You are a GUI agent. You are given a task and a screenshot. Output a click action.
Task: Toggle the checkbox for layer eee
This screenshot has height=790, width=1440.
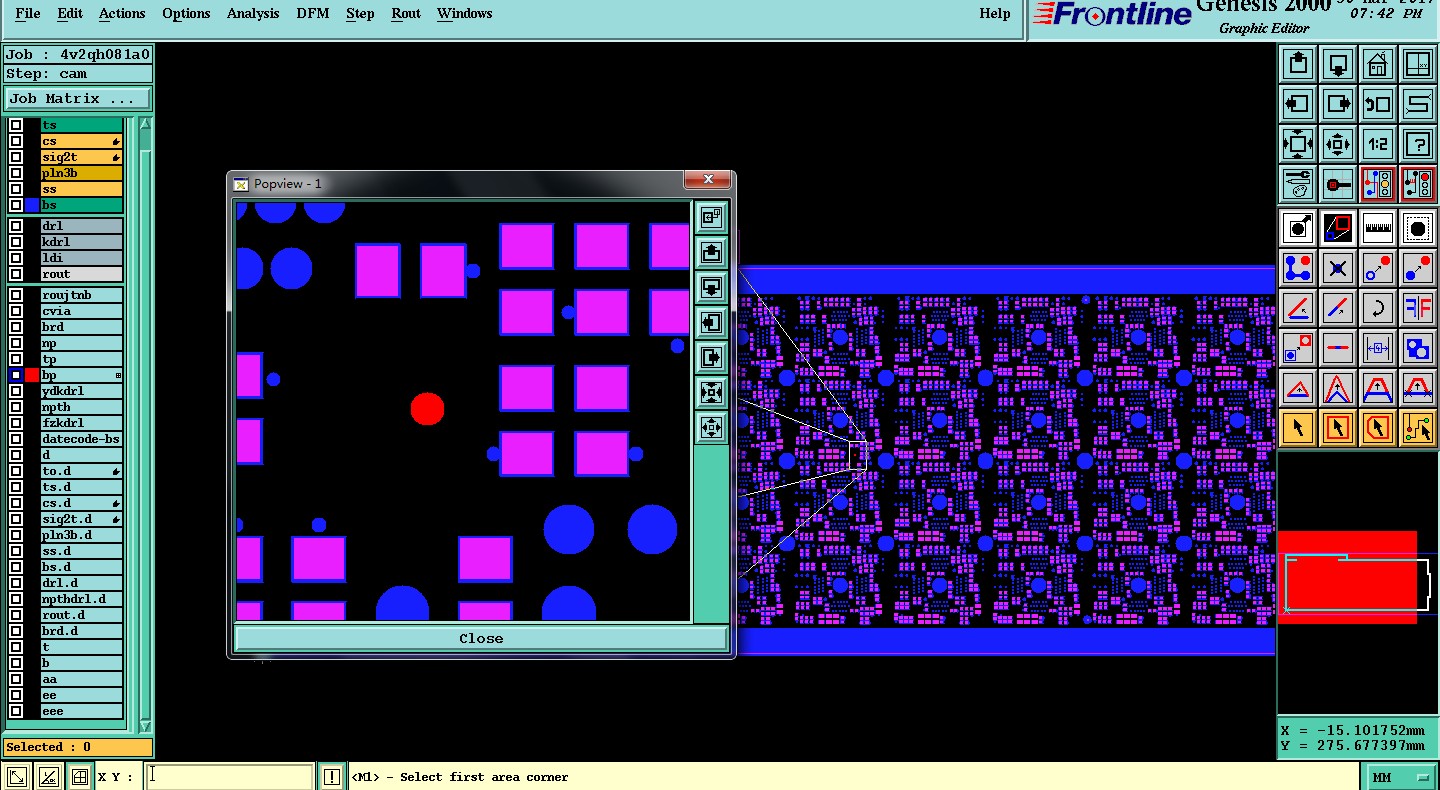16,711
